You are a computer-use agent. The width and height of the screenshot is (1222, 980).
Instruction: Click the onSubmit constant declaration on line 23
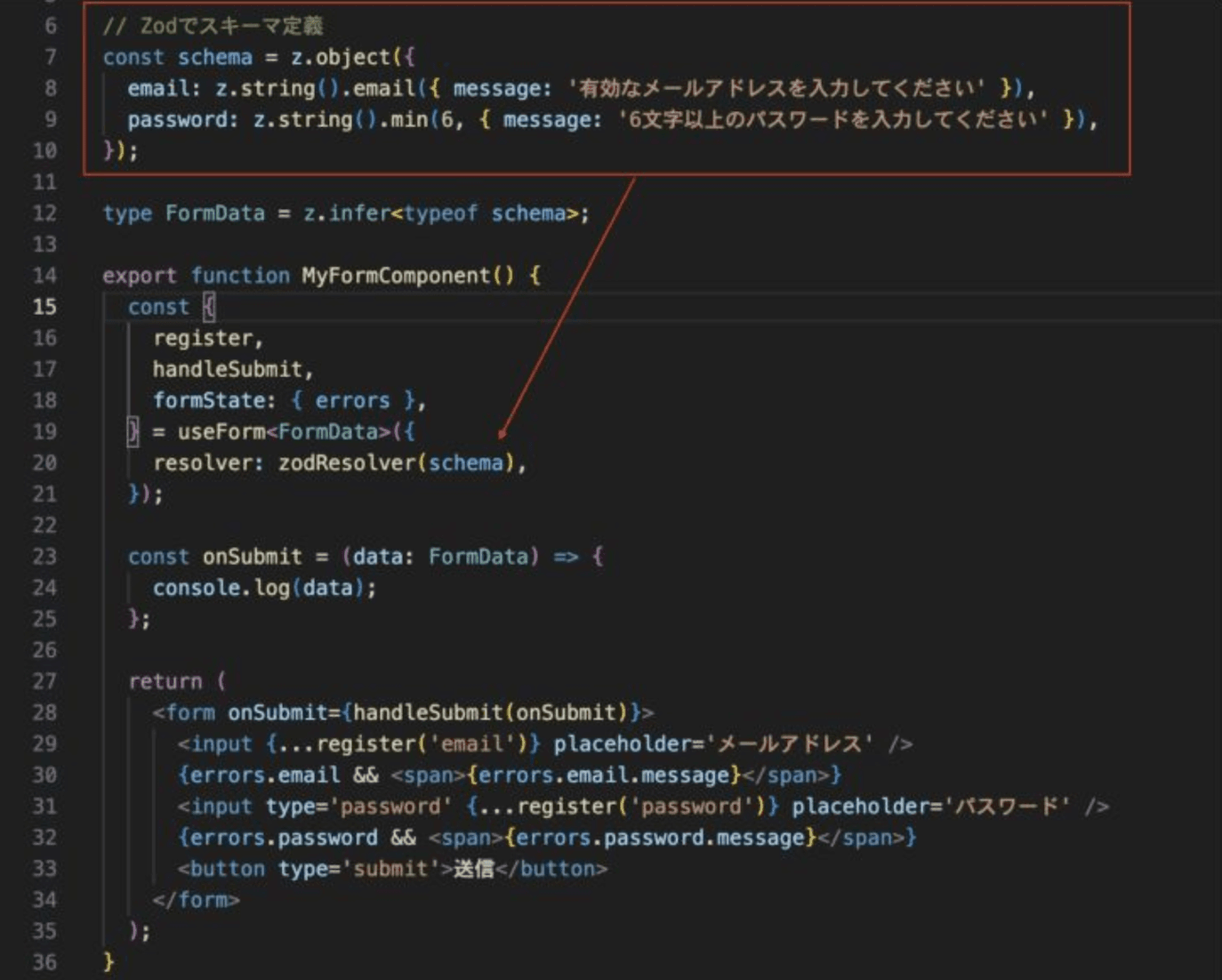[x=253, y=557]
